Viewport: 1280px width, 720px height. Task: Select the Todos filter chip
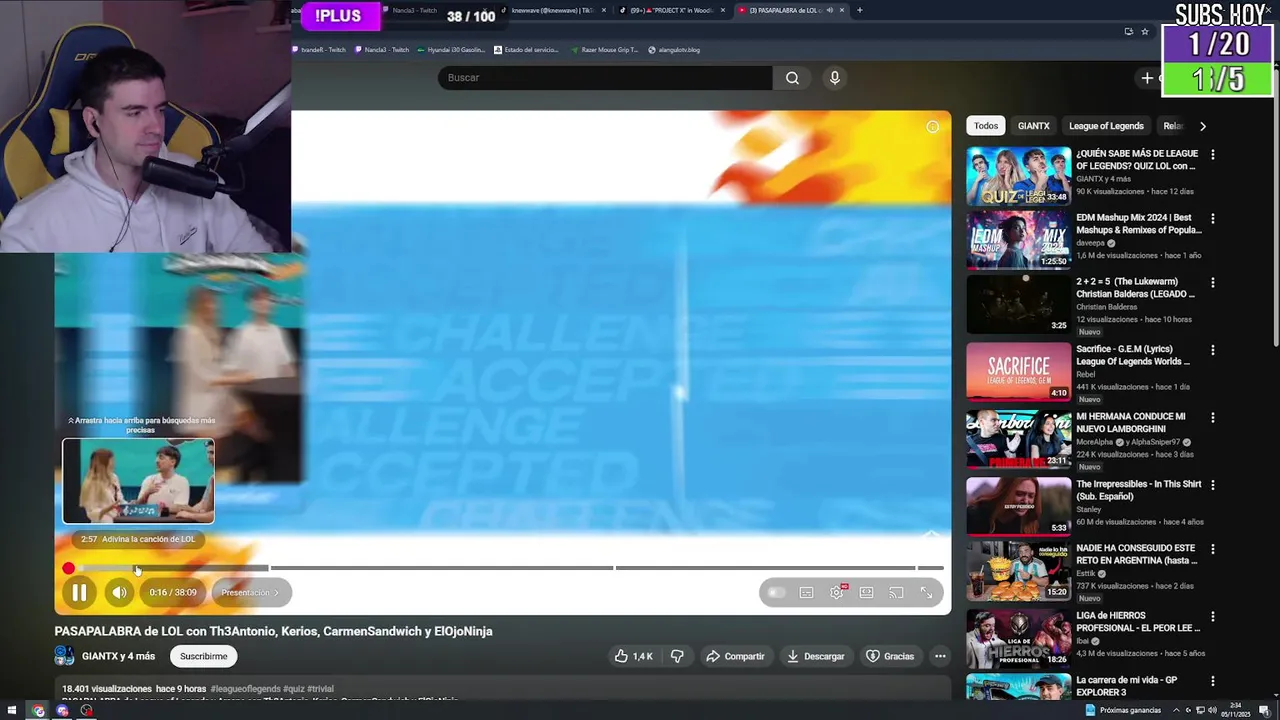pos(986,126)
